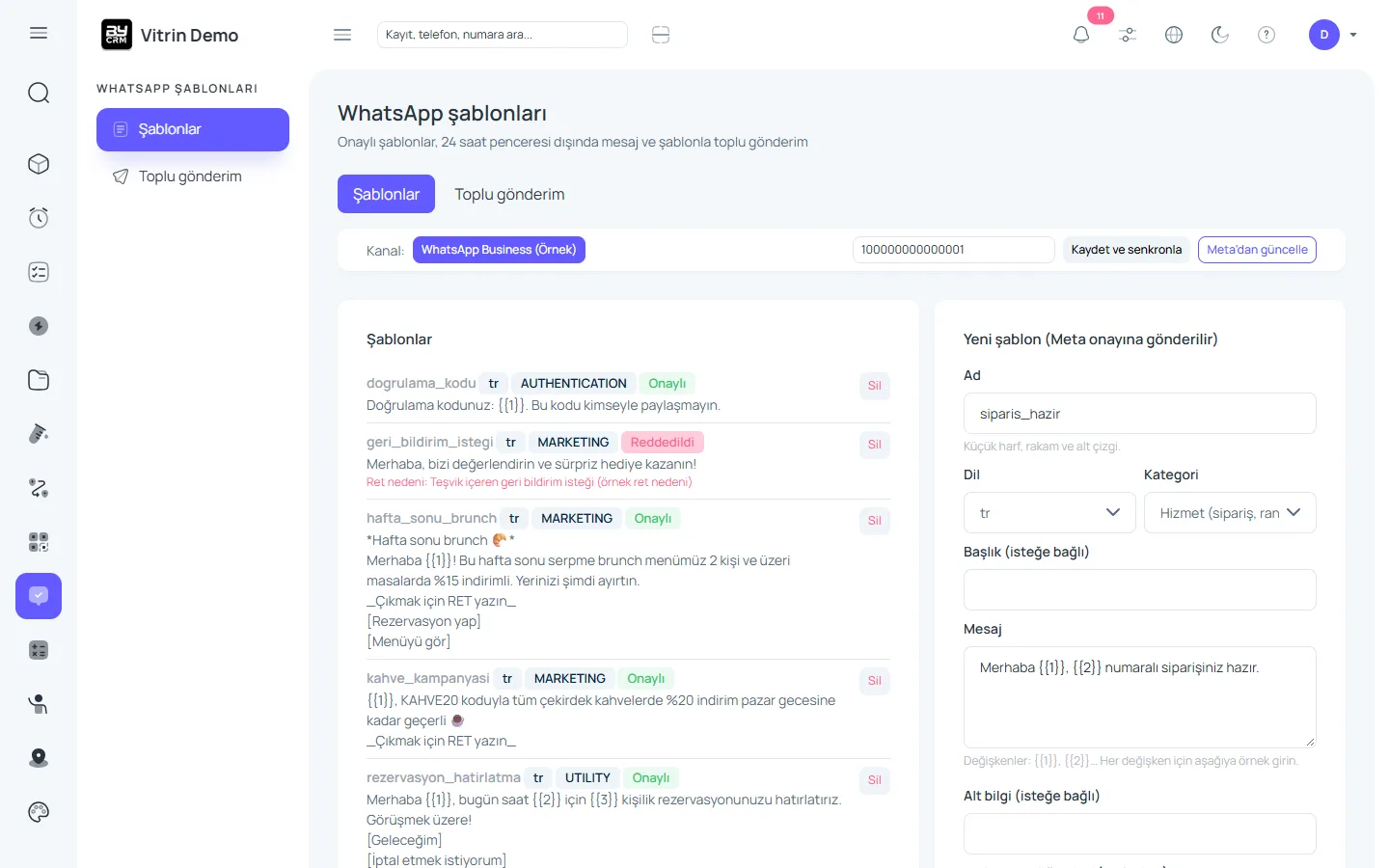Open the test tube icon in left rail
Image resolution: width=1389 pixels, height=868 pixels.
39,434
